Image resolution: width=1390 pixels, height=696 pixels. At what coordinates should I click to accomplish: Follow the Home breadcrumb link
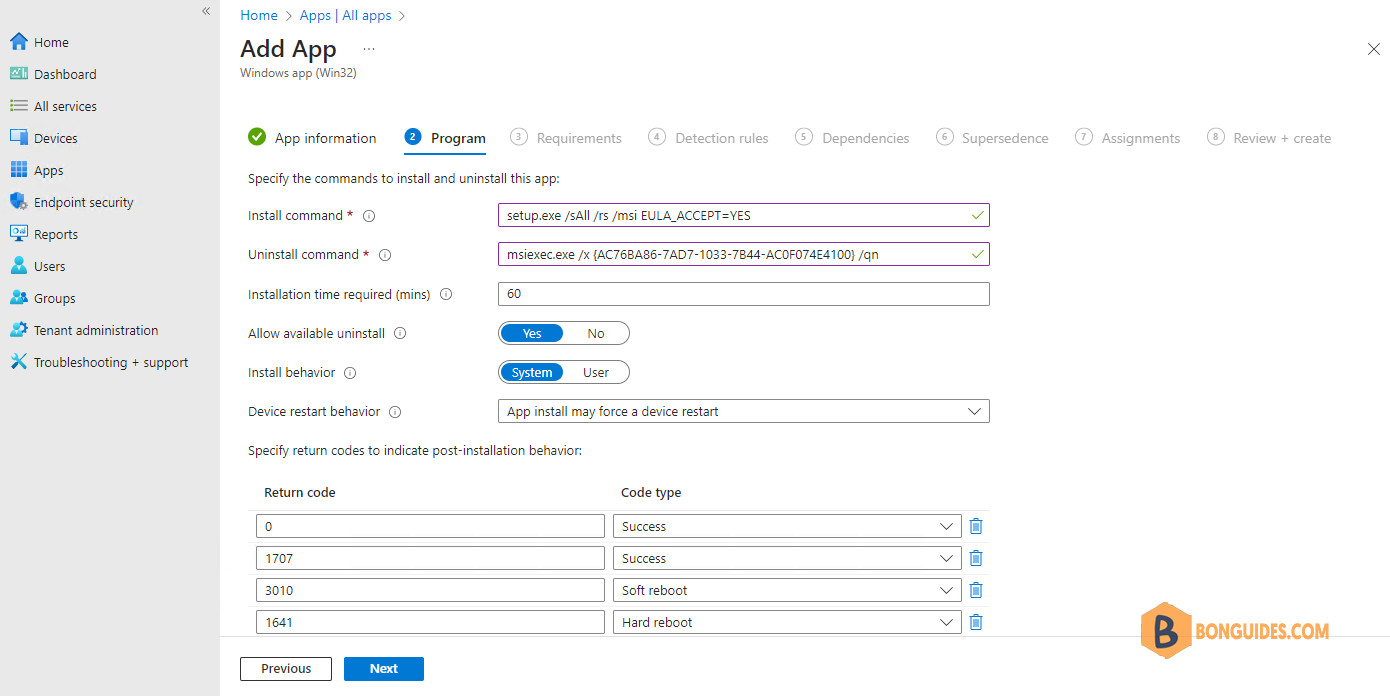(x=259, y=15)
